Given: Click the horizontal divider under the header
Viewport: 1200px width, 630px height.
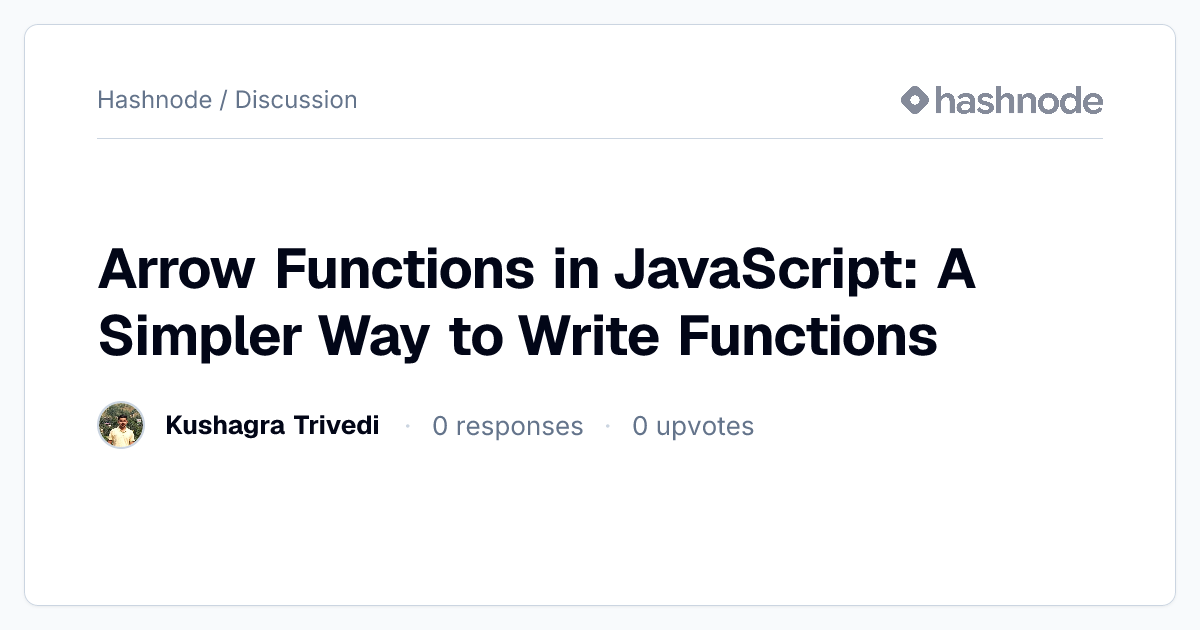Looking at the screenshot, I should [x=600, y=138].
